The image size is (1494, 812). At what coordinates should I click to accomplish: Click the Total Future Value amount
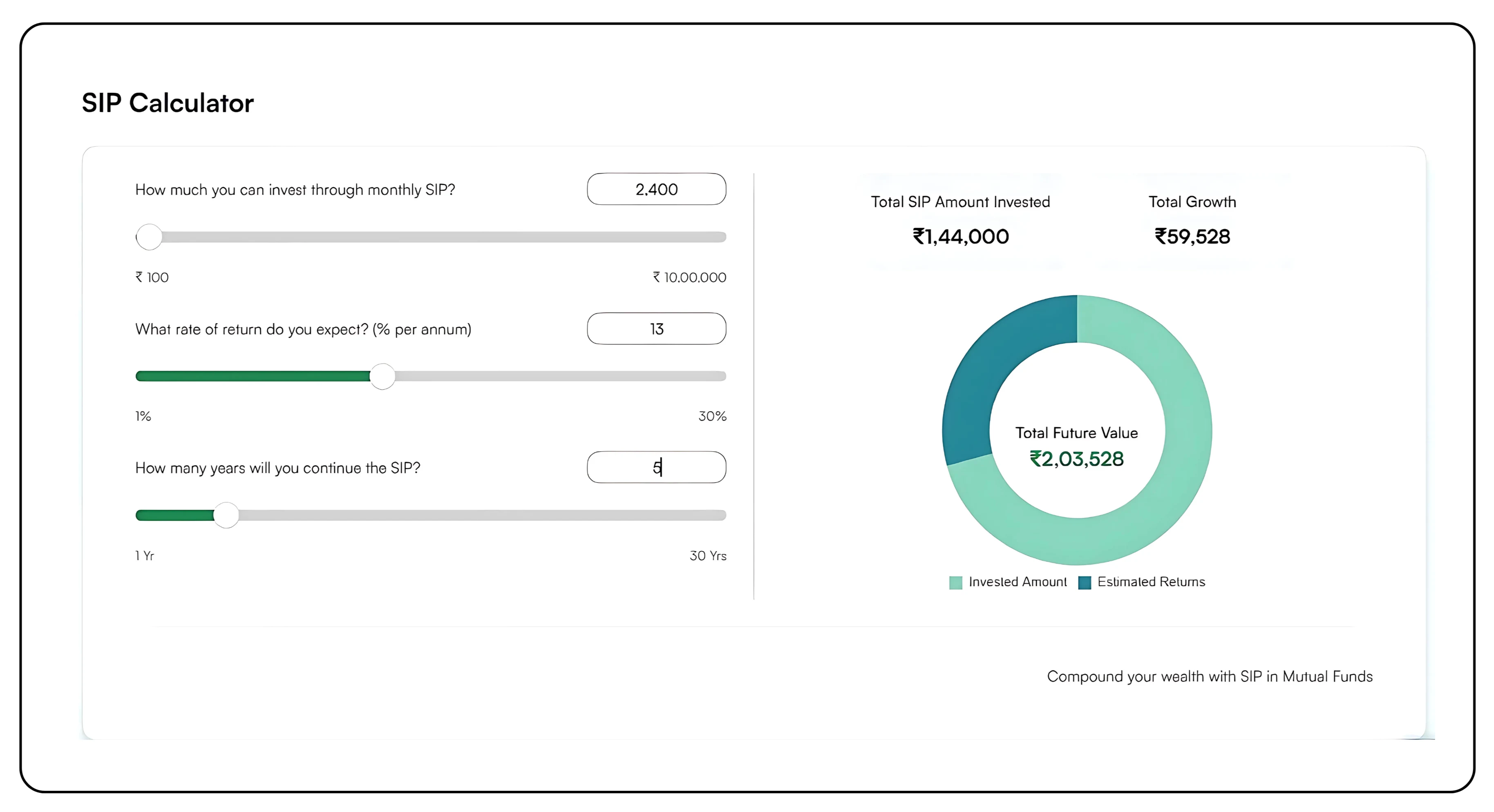point(1076,459)
